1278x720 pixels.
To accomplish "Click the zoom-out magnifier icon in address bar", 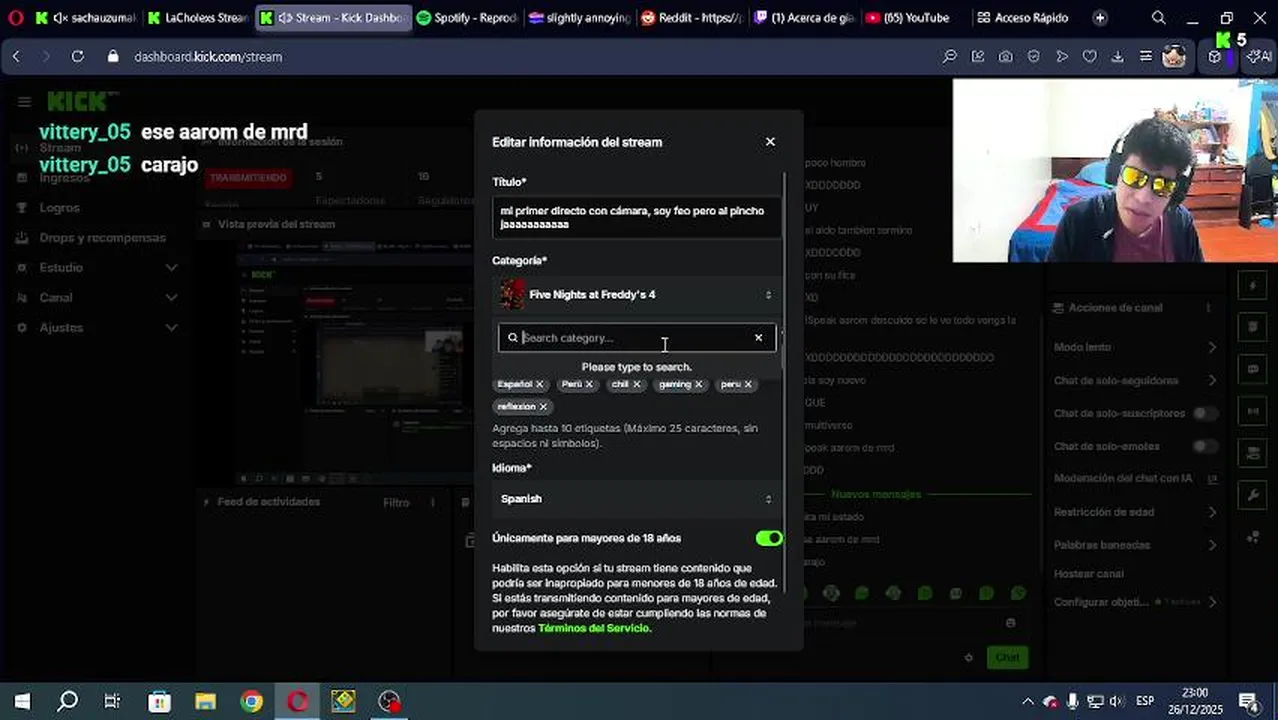I will coord(950,57).
